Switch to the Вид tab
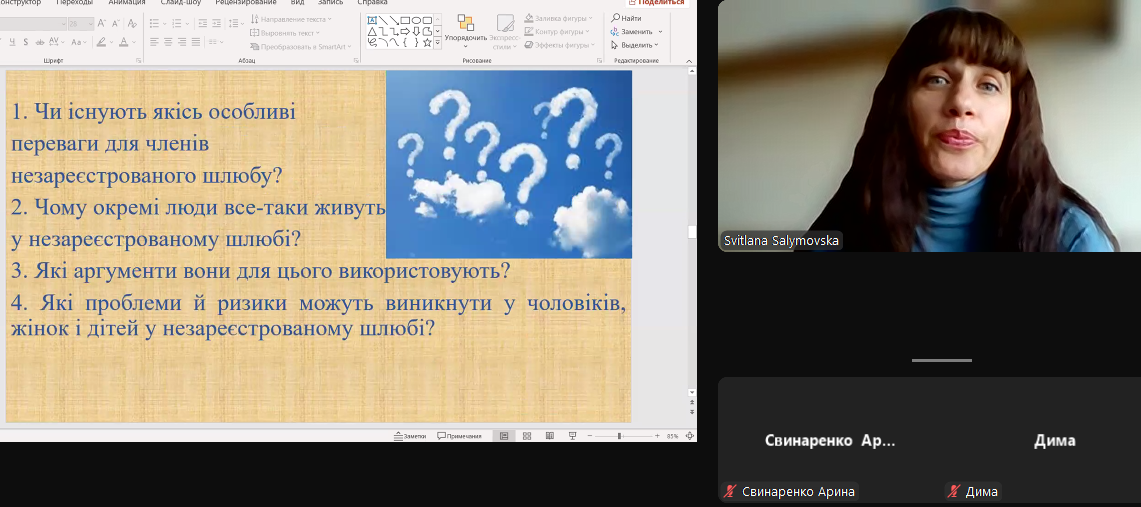 pyautogui.click(x=298, y=2)
